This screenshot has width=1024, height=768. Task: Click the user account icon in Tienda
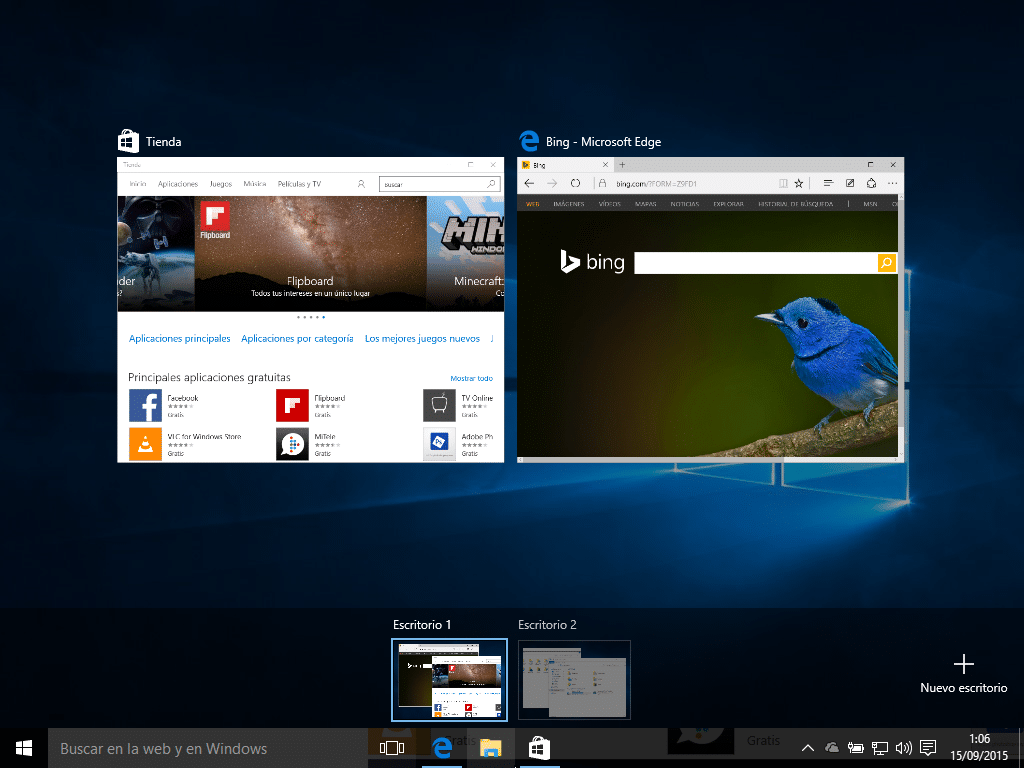[x=361, y=184]
